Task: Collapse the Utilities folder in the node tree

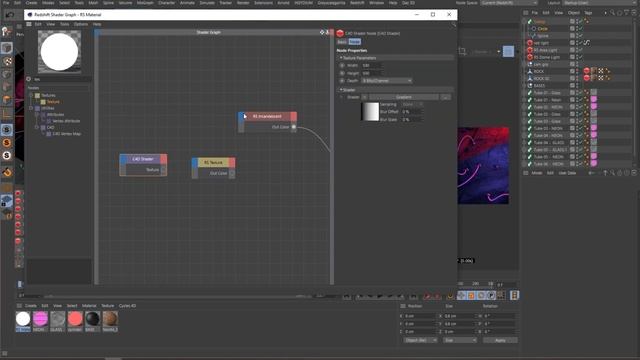Action: pyautogui.click(x=31, y=108)
